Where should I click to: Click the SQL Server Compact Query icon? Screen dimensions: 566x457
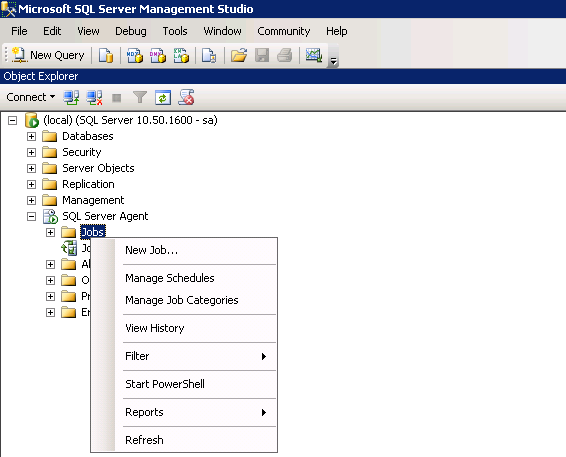209,55
